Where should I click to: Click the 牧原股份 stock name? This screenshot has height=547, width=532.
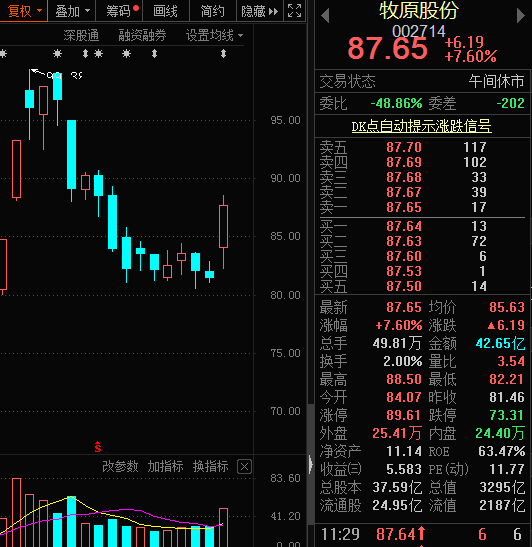pos(419,10)
